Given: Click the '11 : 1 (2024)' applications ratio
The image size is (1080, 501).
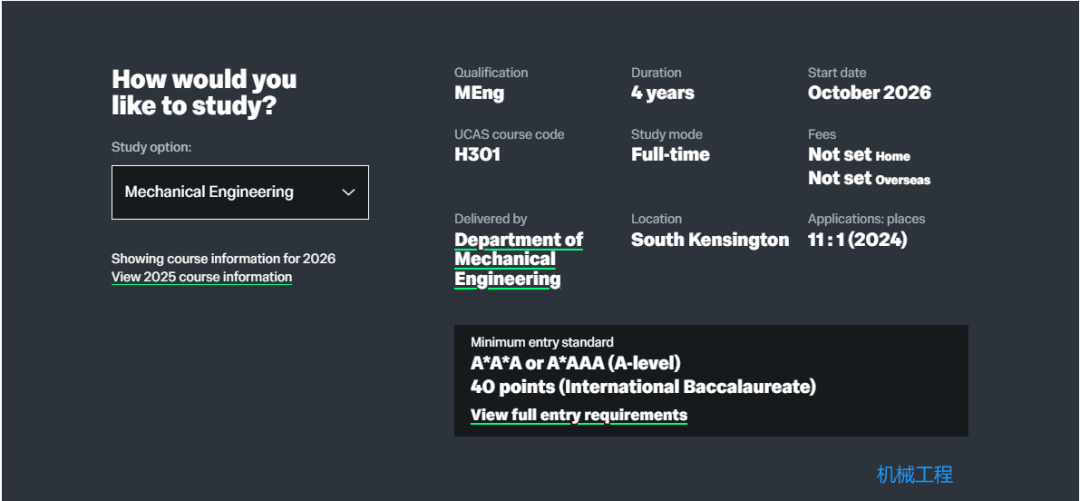Looking at the screenshot, I should coord(858,240).
